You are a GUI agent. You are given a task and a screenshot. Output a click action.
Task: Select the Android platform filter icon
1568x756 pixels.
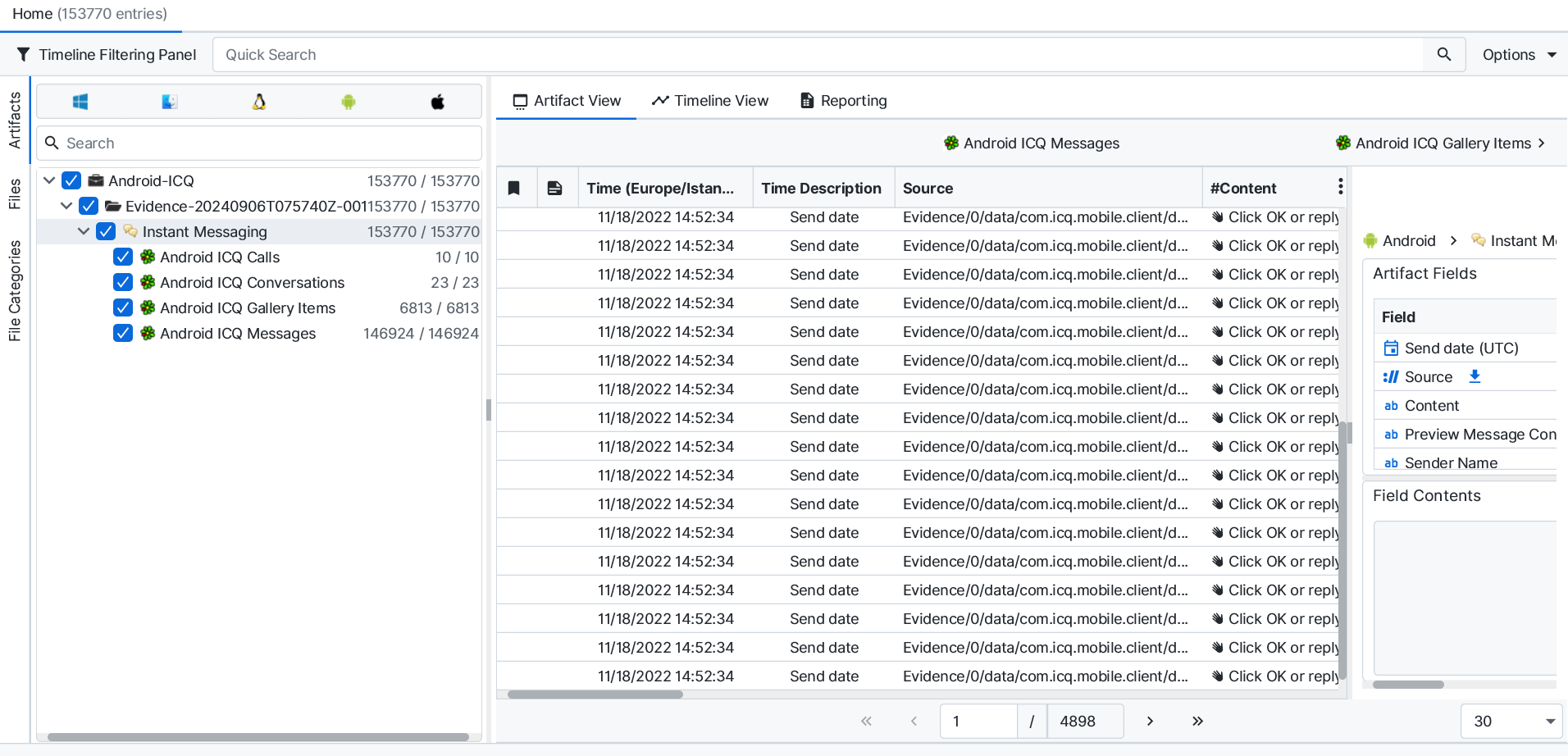[349, 102]
